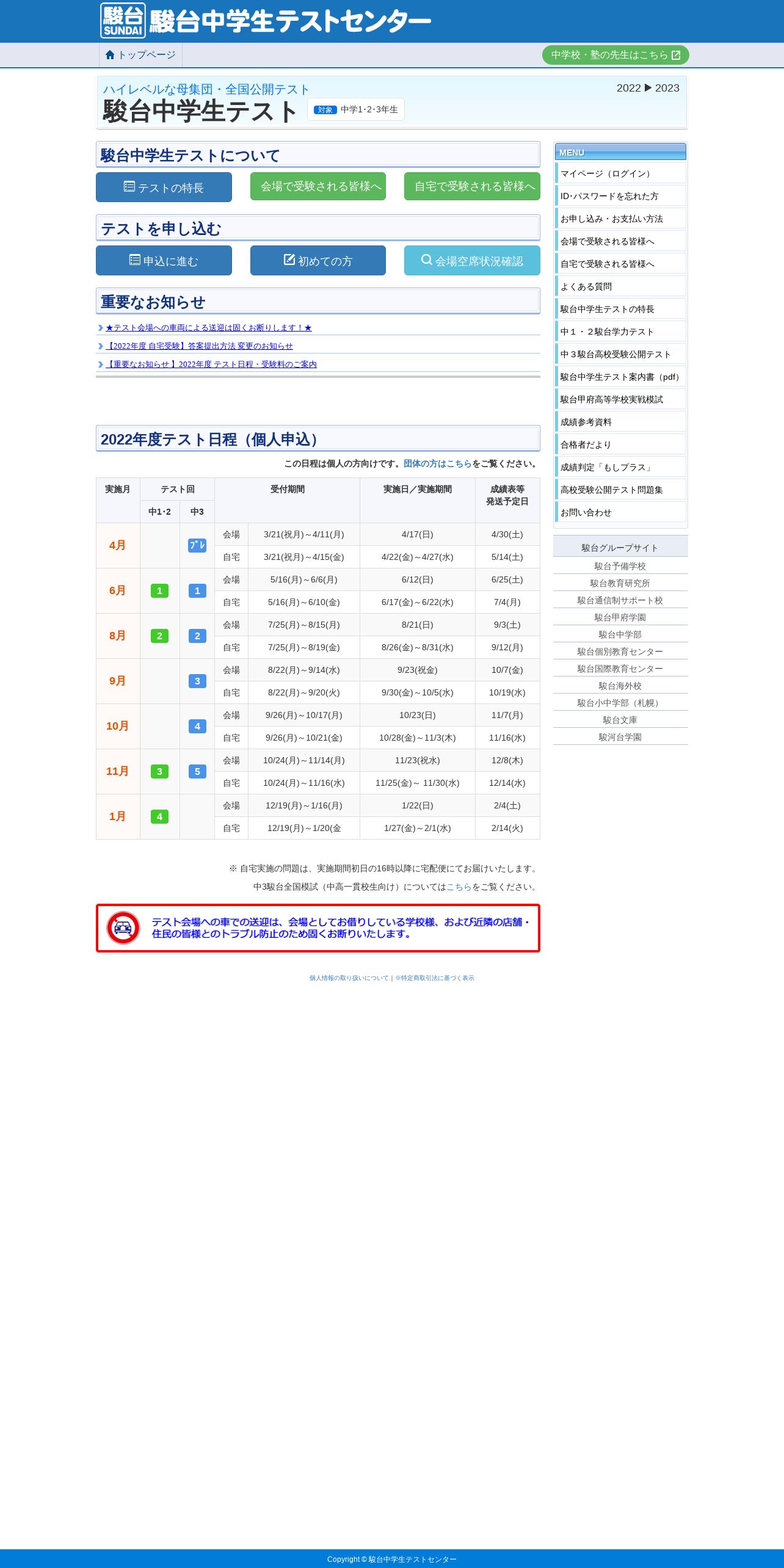Image resolution: width=784 pixels, height=1568 pixels.
Task: Open 駿台中学生テストの特長 menu item
Action: pyautogui.click(x=620, y=309)
